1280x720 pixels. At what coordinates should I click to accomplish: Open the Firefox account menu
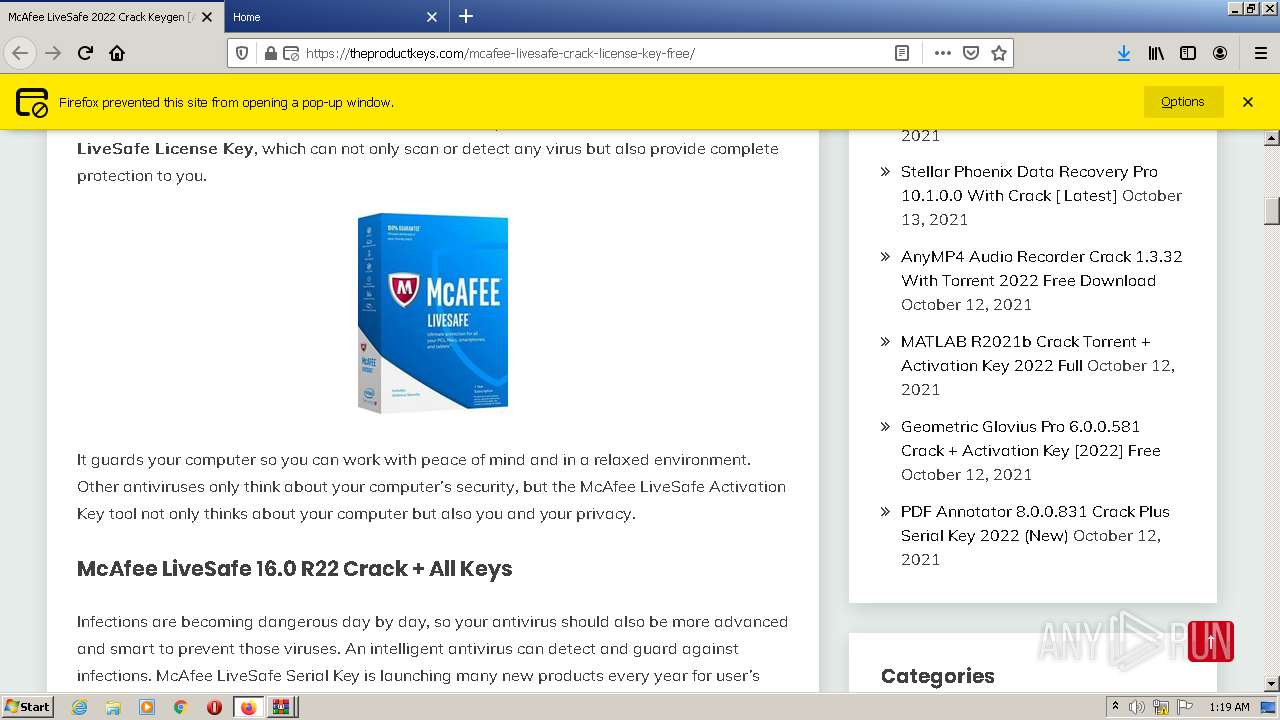[x=1220, y=53]
